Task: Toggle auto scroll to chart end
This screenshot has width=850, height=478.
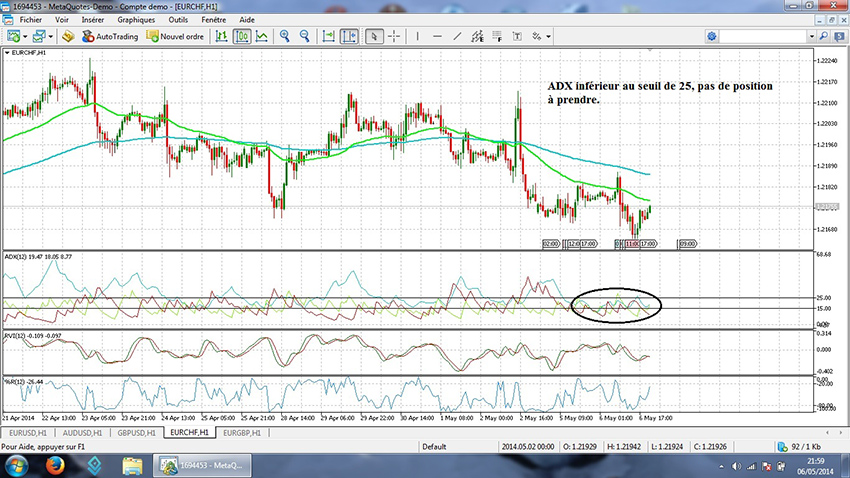Action: tap(329, 36)
